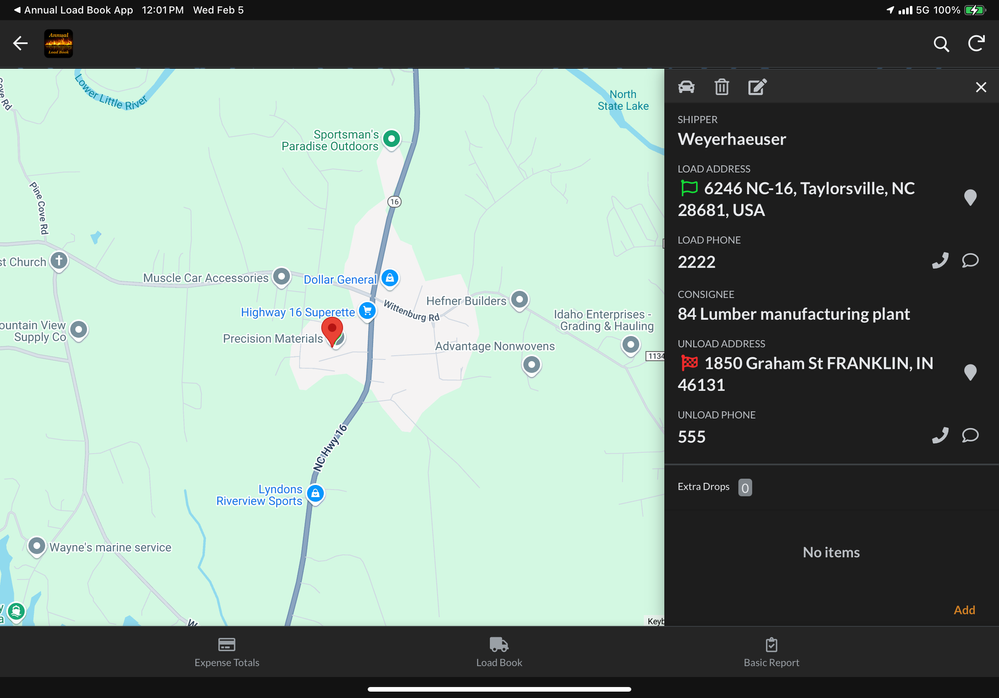Click unload address 1850 Graham St
999x698 pixels.
(805, 374)
